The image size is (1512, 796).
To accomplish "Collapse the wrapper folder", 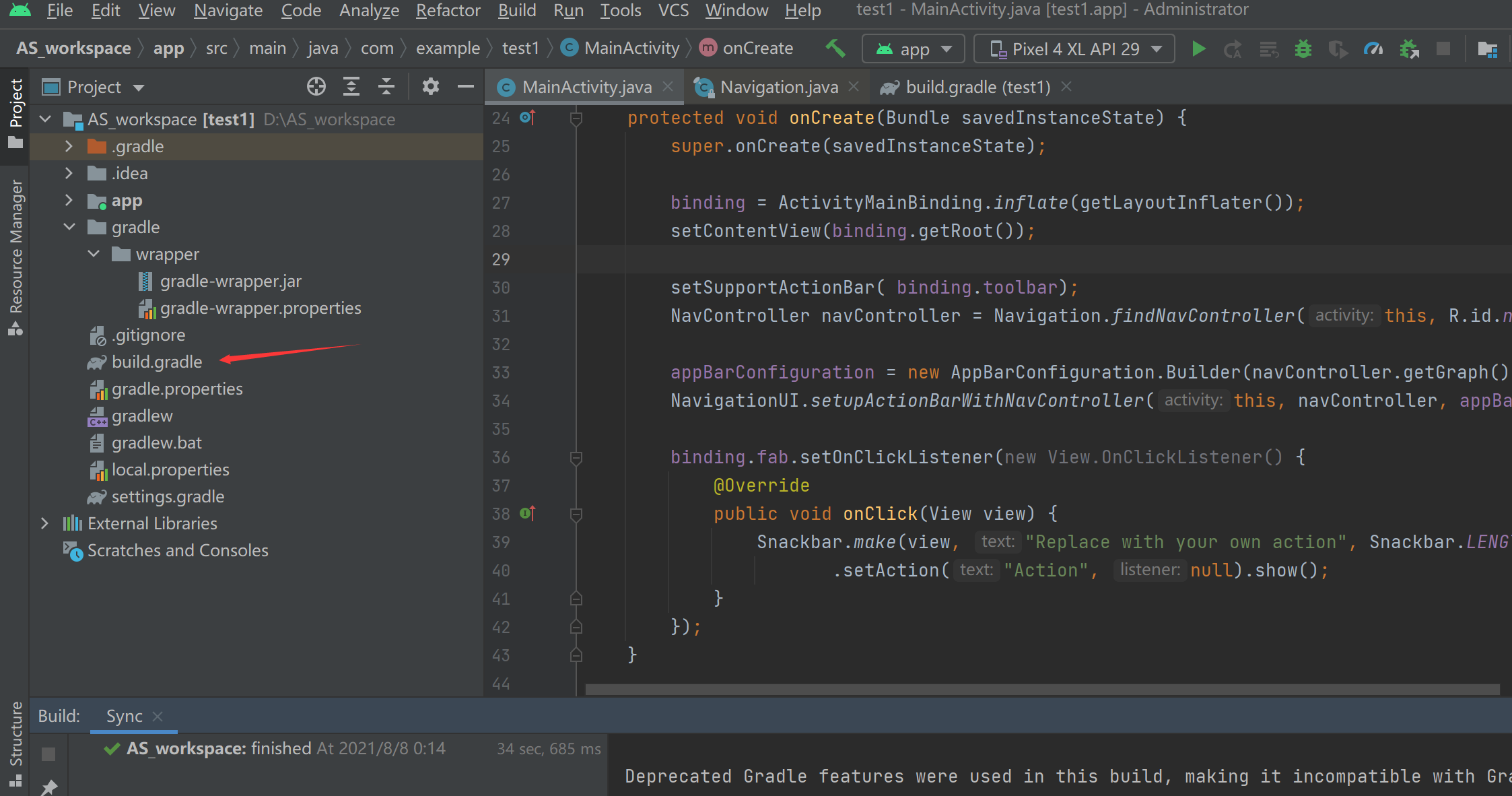I will coord(94,254).
